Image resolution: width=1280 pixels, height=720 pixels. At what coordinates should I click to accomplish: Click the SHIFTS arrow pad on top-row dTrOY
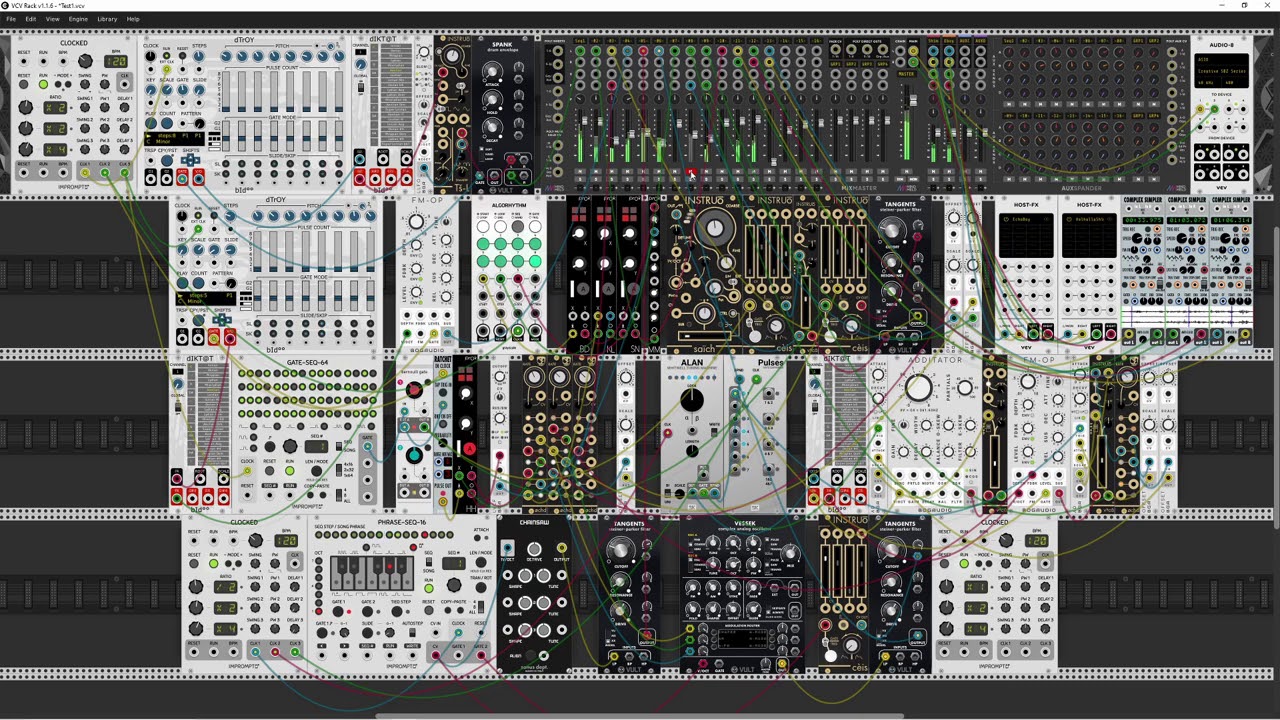tap(190, 159)
